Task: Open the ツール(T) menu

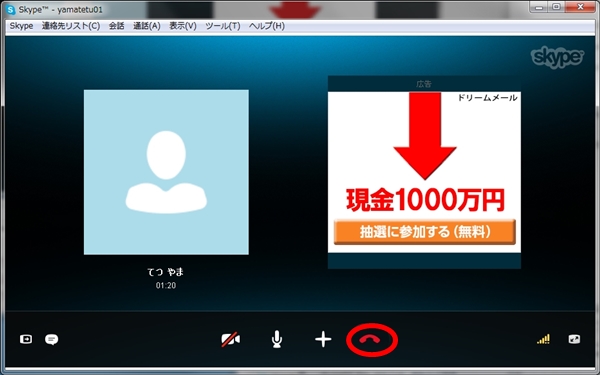Action: point(223,26)
